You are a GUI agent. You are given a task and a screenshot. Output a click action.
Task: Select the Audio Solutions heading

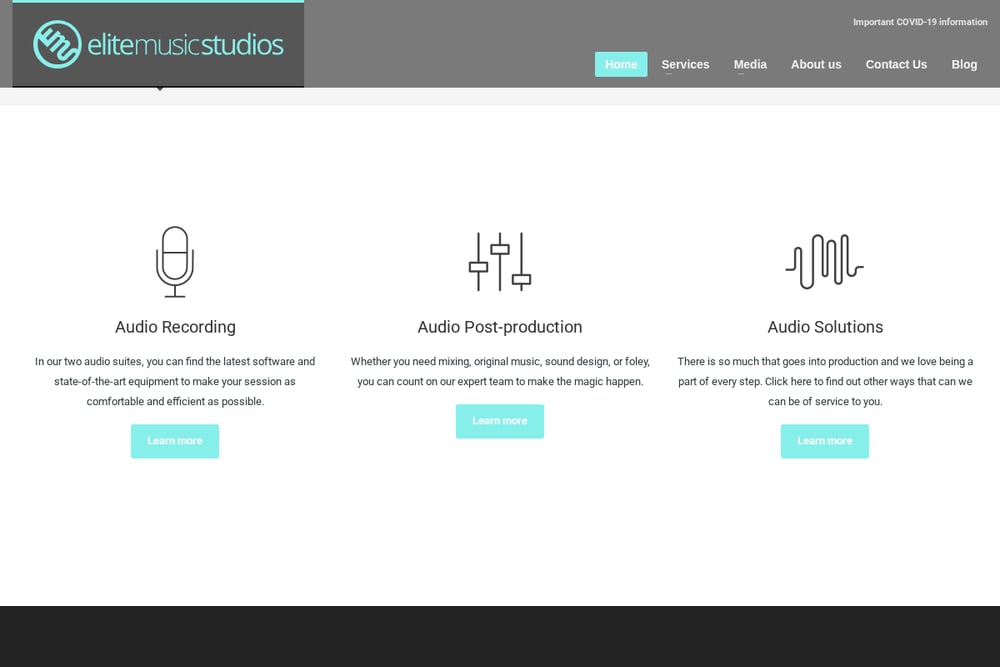point(825,327)
